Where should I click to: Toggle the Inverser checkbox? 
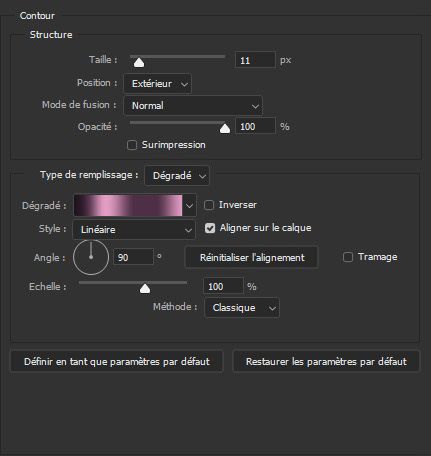click(x=209, y=205)
